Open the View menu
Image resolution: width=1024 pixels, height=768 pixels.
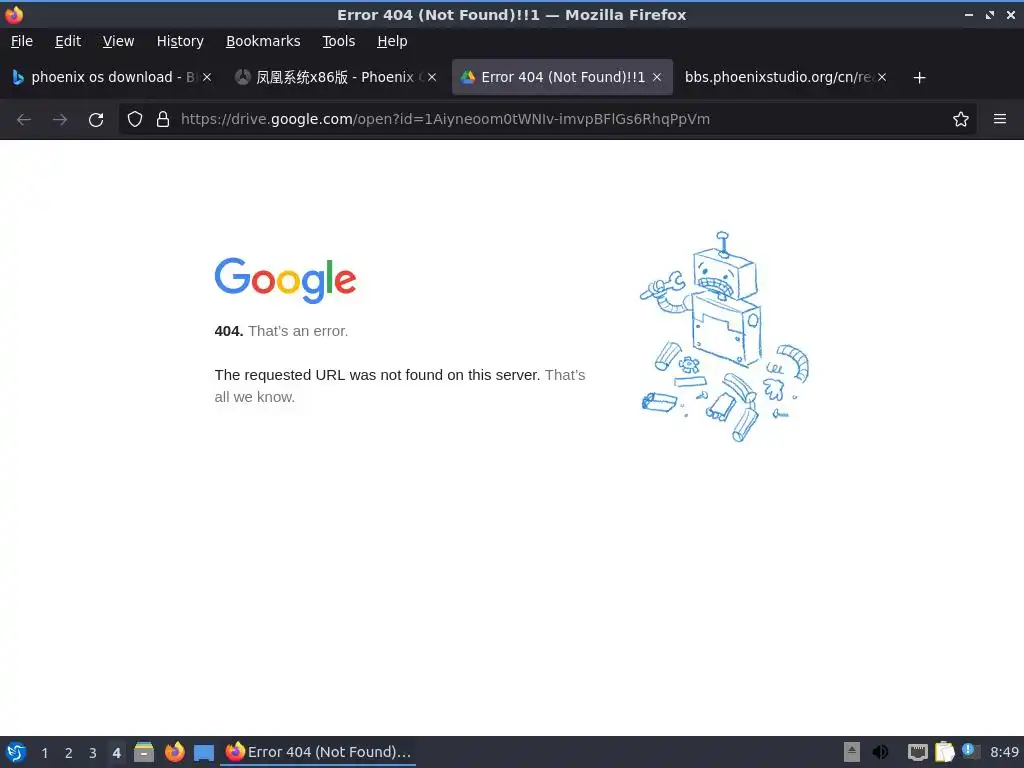pyautogui.click(x=118, y=41)
